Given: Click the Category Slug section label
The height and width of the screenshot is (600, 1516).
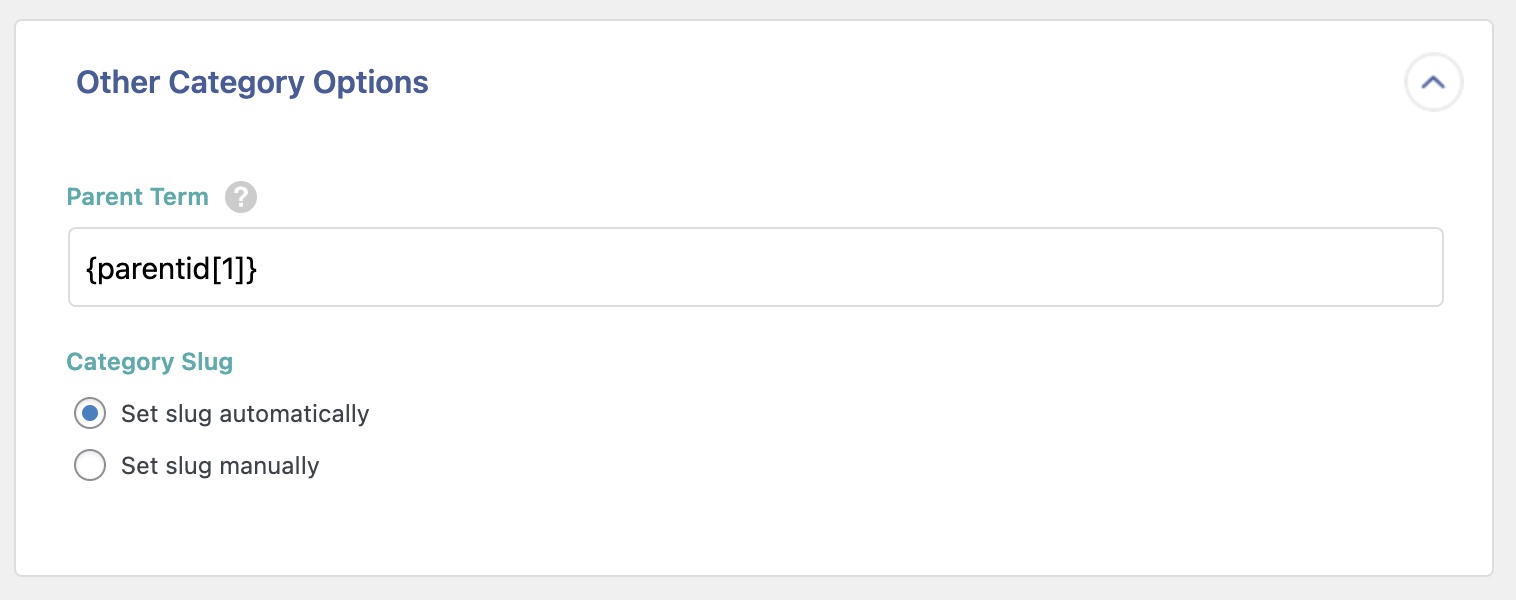Looking at the screenshot, I should click(149, 362).
